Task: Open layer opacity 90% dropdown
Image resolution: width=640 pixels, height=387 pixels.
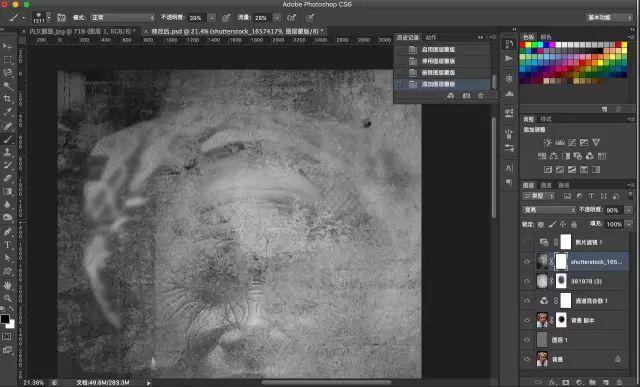Action: coord(629,210)
